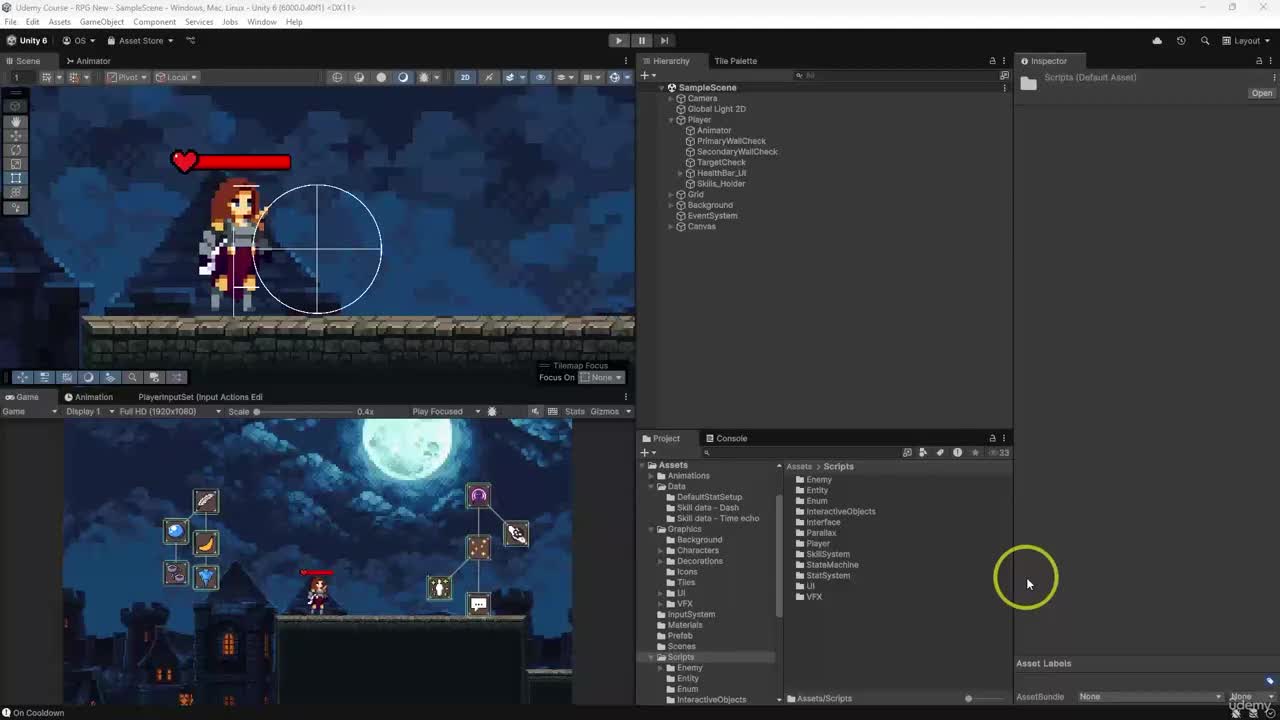The image size is (1280, 720).
Task: Open the Pivot dropdown
Action: coord(127,77)
